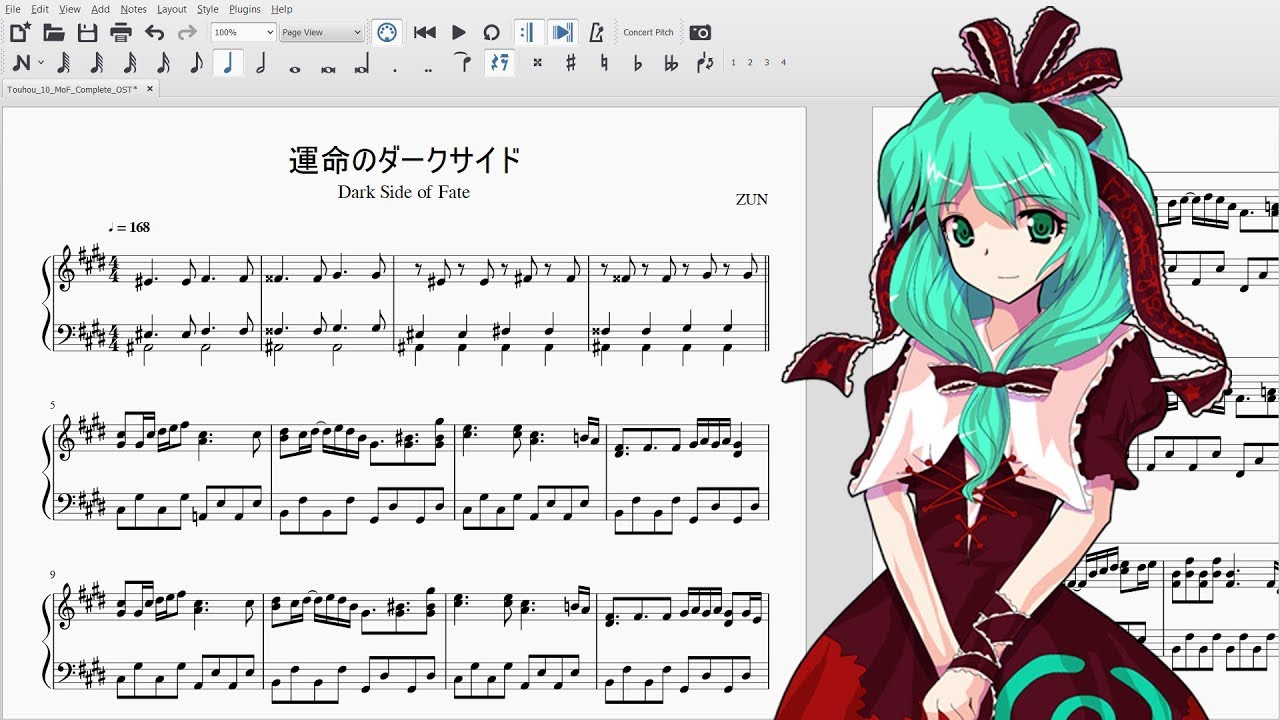The width and height of the screenshot is (1280, 720).
Task: Open a score file with the folder icon
Action: (x=54, y=32)
